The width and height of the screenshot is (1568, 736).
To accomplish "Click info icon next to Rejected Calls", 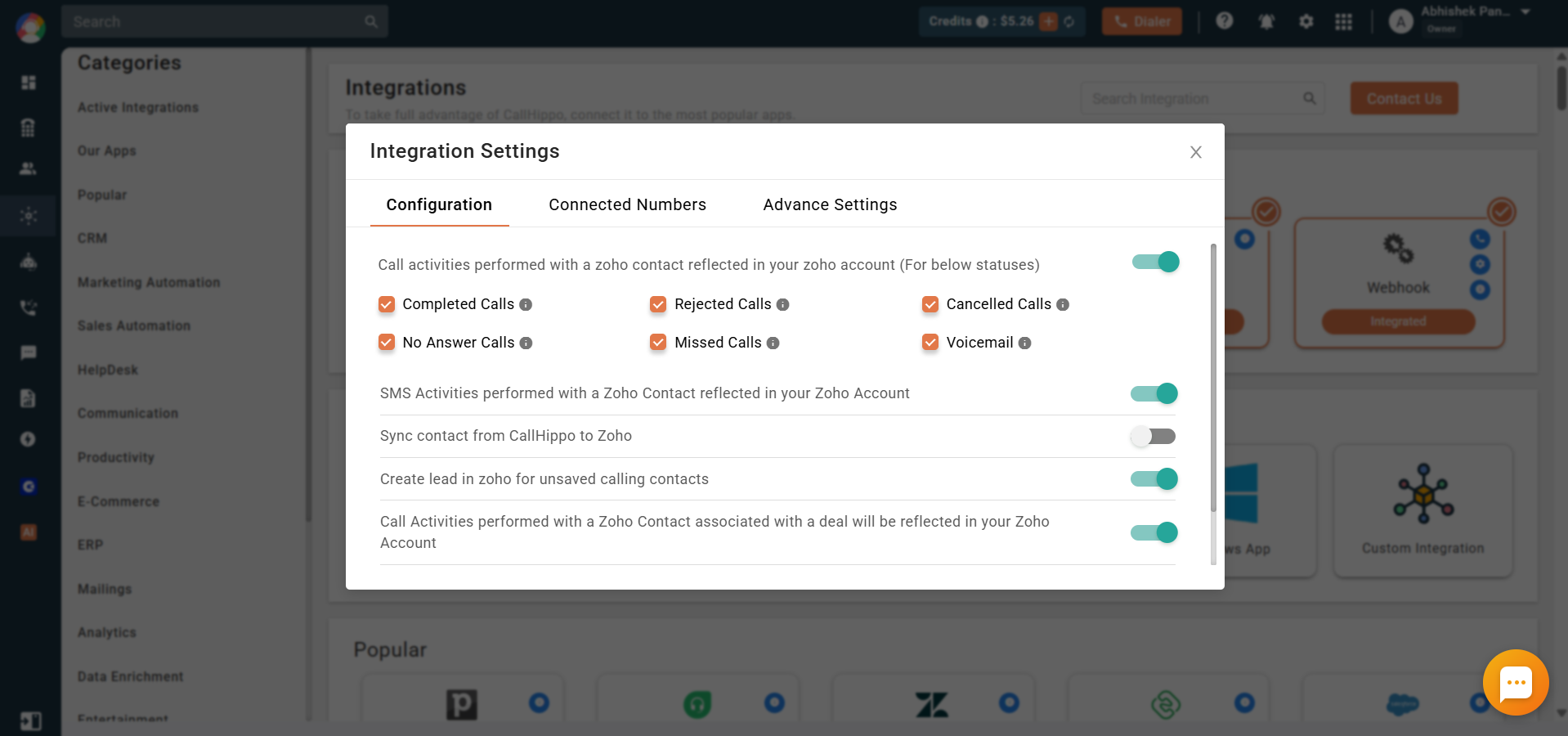I will pyautogui.click(x=782, y=305).
